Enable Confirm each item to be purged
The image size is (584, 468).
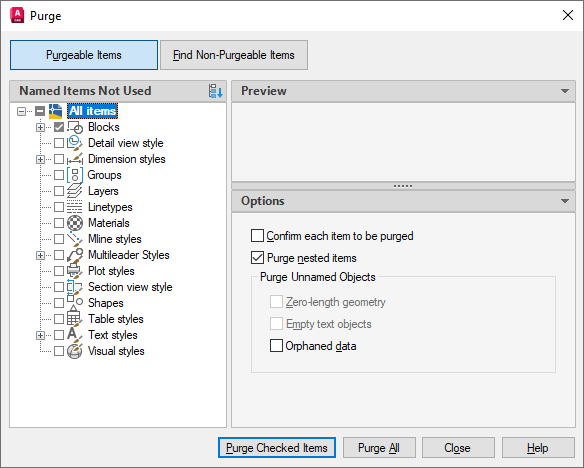(257, 236)
